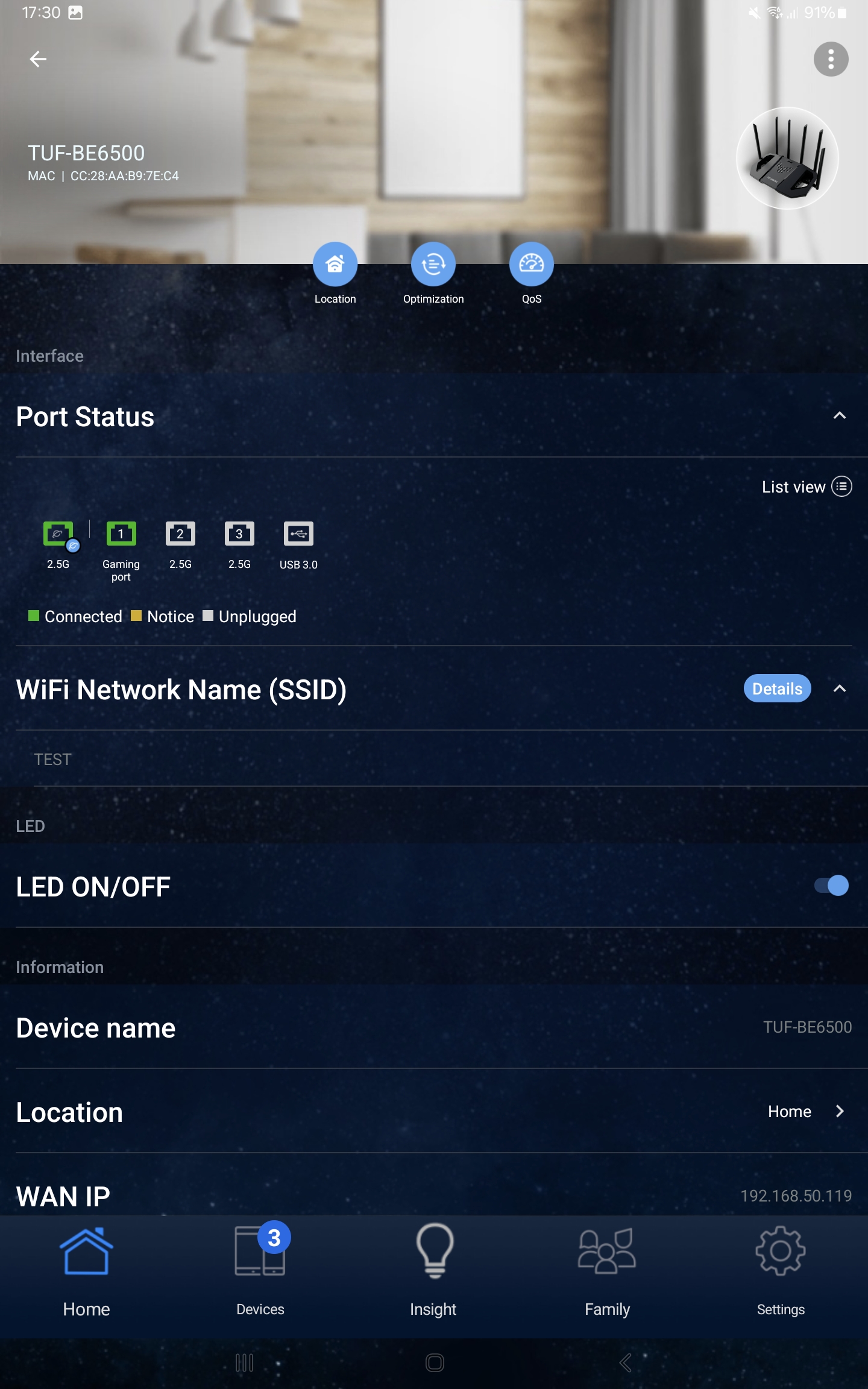The height and width of the screenshot is (1389, 868).
Task: Tap the TUF-BE6500 router thumbnail image
Action: (787, 159)
